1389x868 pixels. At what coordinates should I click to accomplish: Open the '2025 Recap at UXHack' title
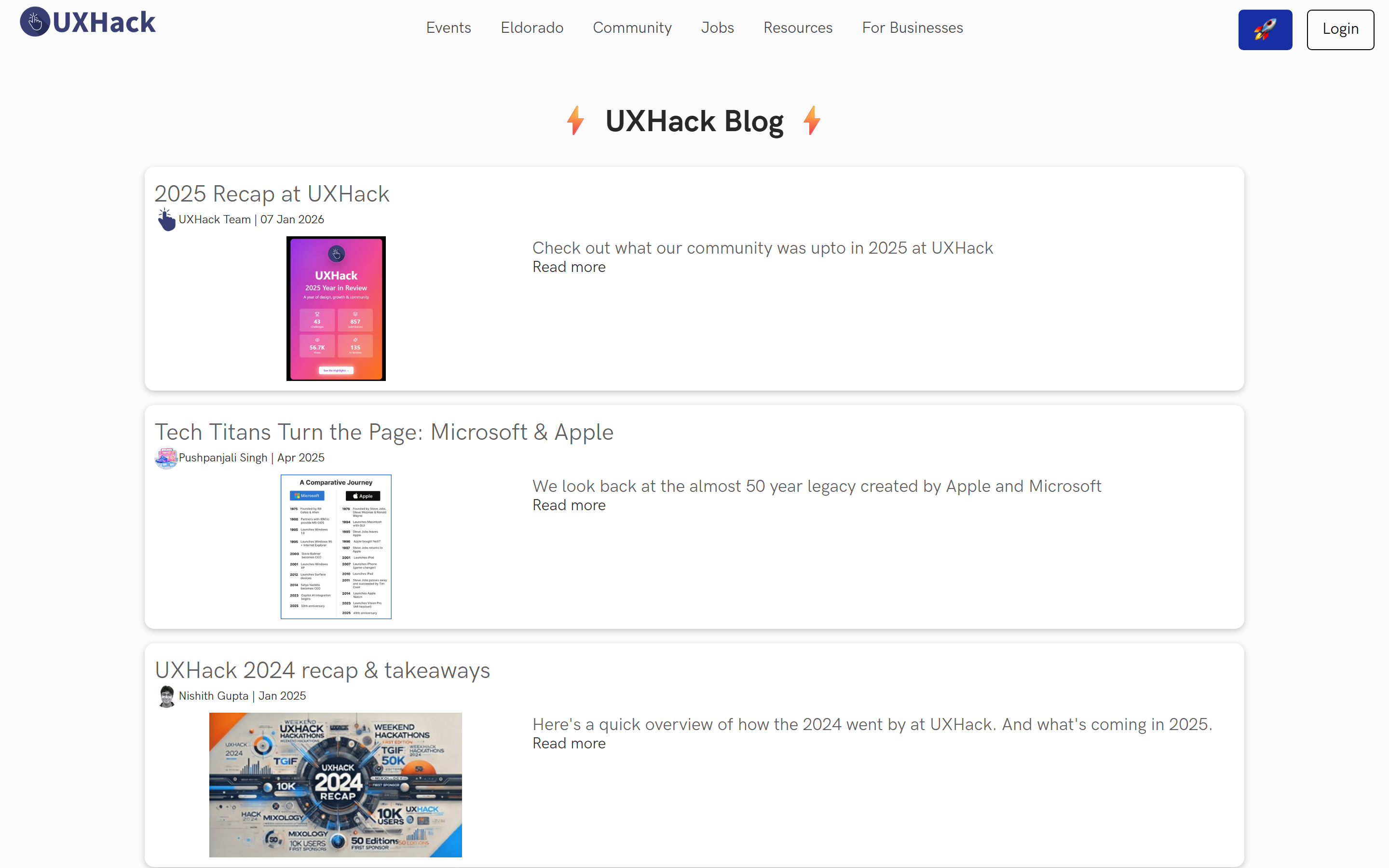click(272, 193)
